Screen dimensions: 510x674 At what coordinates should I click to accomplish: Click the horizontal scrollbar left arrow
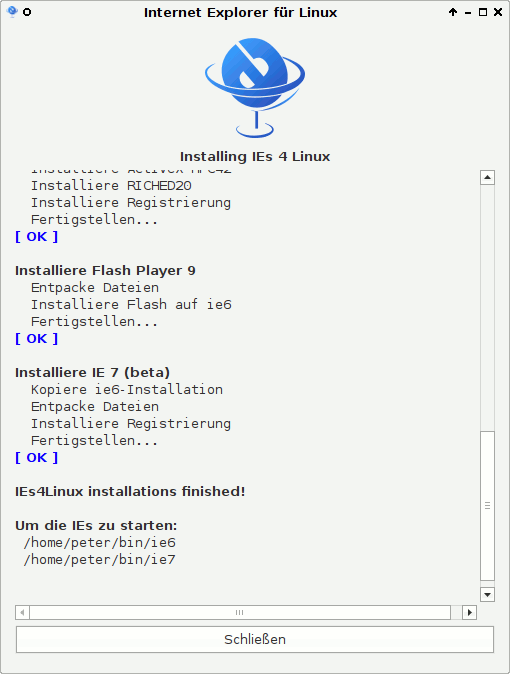tap(22, 612)
